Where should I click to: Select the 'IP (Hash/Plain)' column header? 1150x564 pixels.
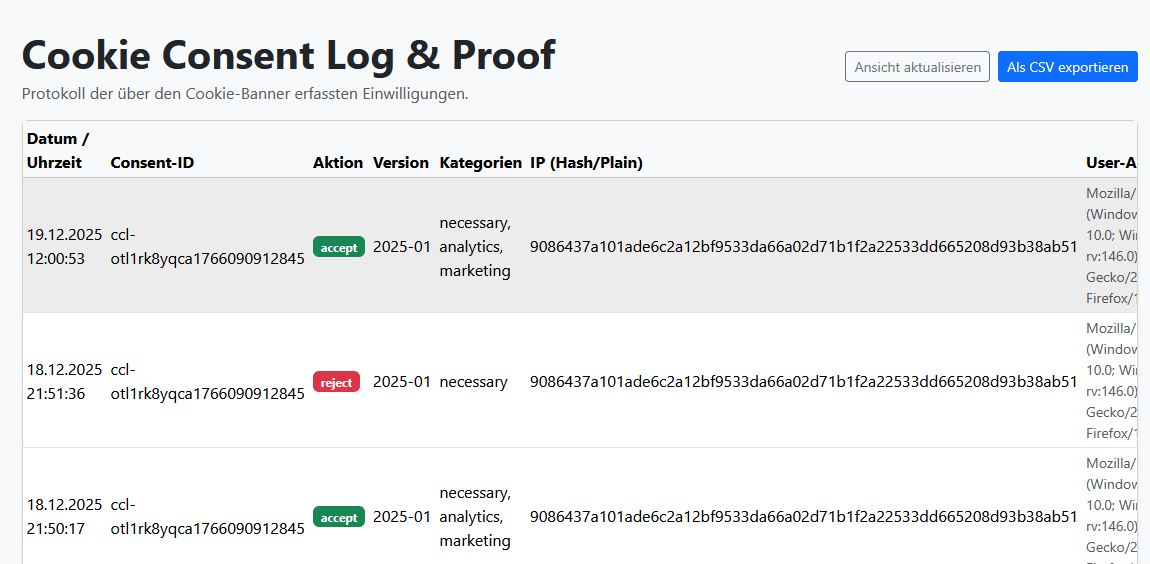pyautogui.click(x=586, y=162)
